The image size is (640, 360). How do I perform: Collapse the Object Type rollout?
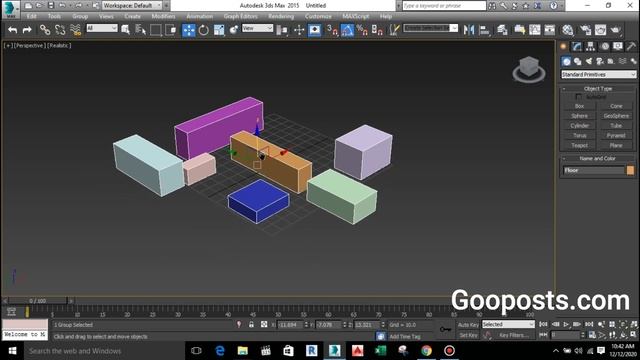point(598,88)
